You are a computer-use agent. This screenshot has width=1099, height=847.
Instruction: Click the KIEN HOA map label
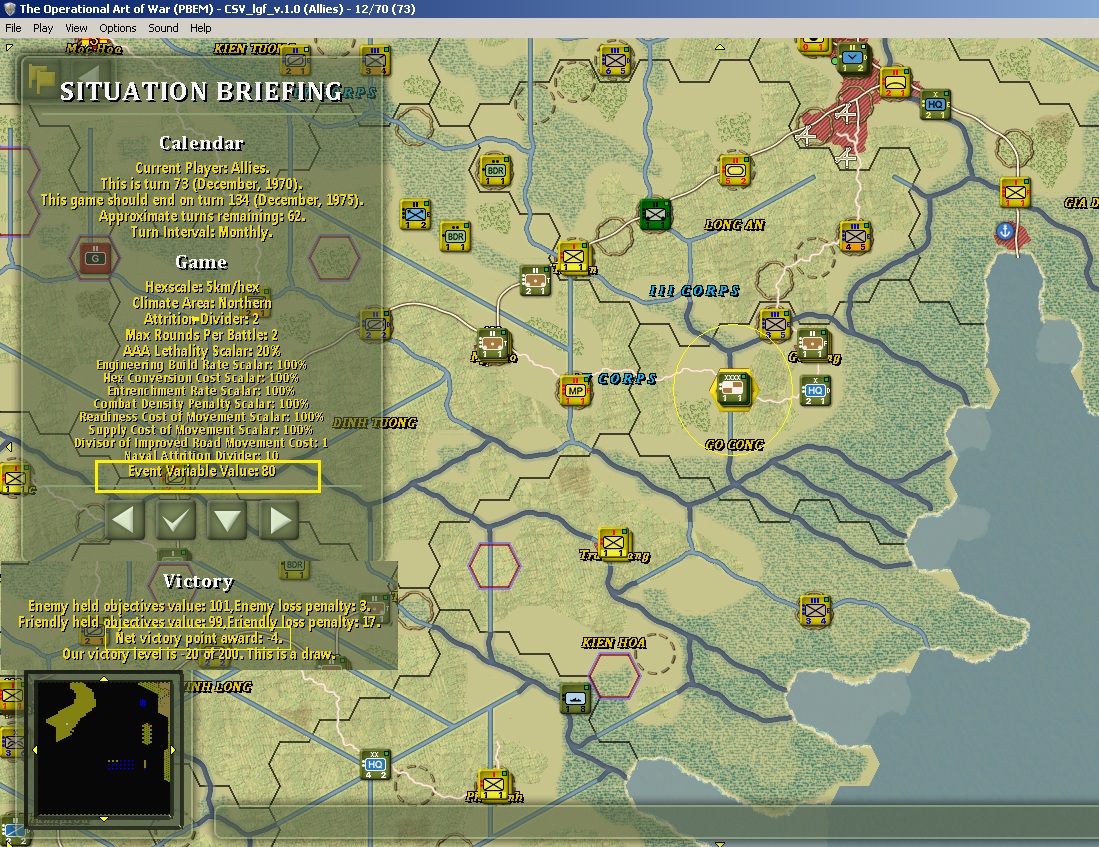click(x=614, y=642)
